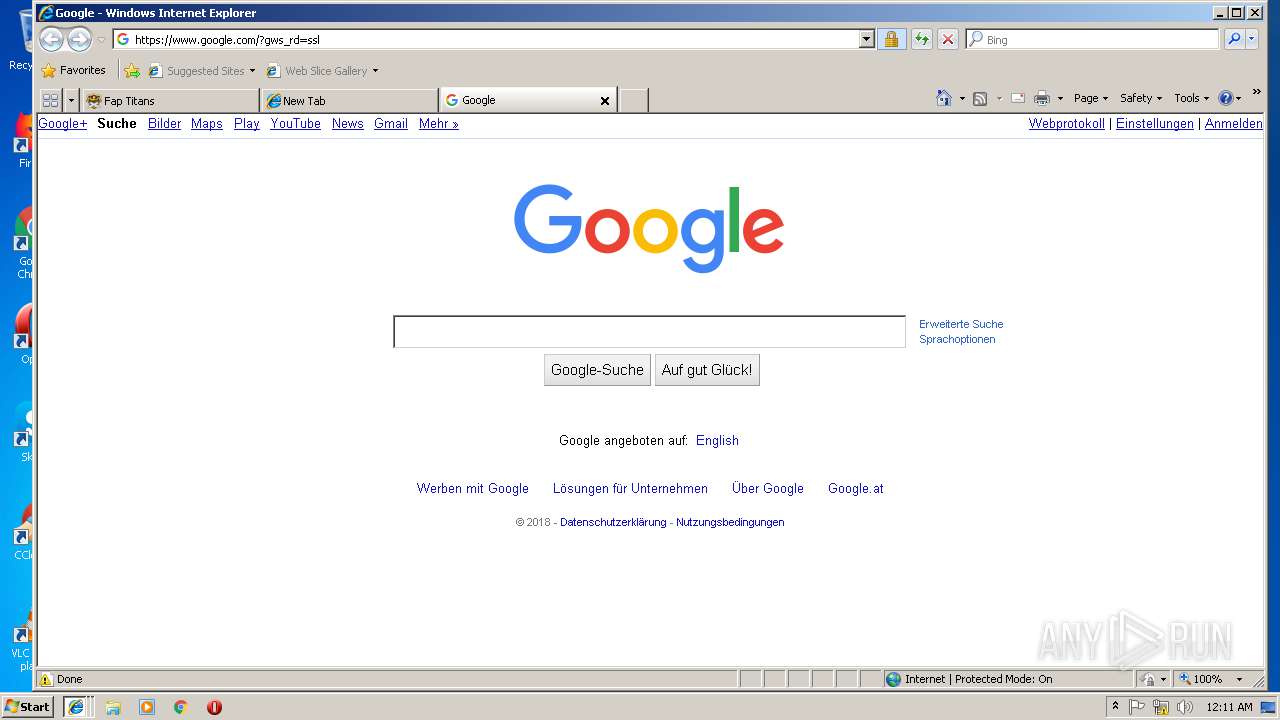Open YouTube in Google top bar
1280x720 pixels.
295,124
